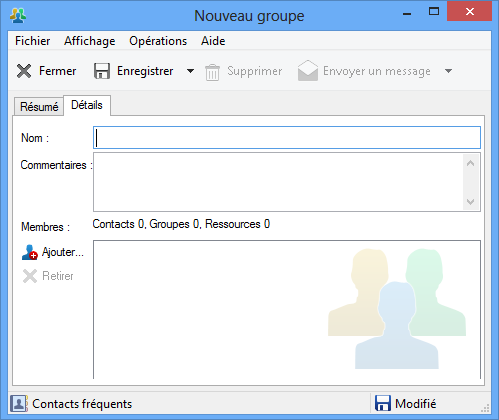The height and width of the screenshot is (420, 499).
Task: Click inside the Commentaires text area
Action: coord(278,182)
